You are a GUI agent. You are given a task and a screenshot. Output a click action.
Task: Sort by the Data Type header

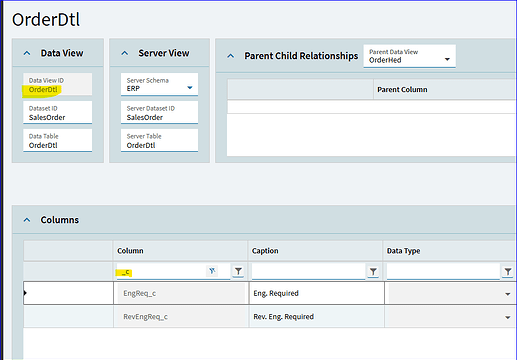pos(449,251)
